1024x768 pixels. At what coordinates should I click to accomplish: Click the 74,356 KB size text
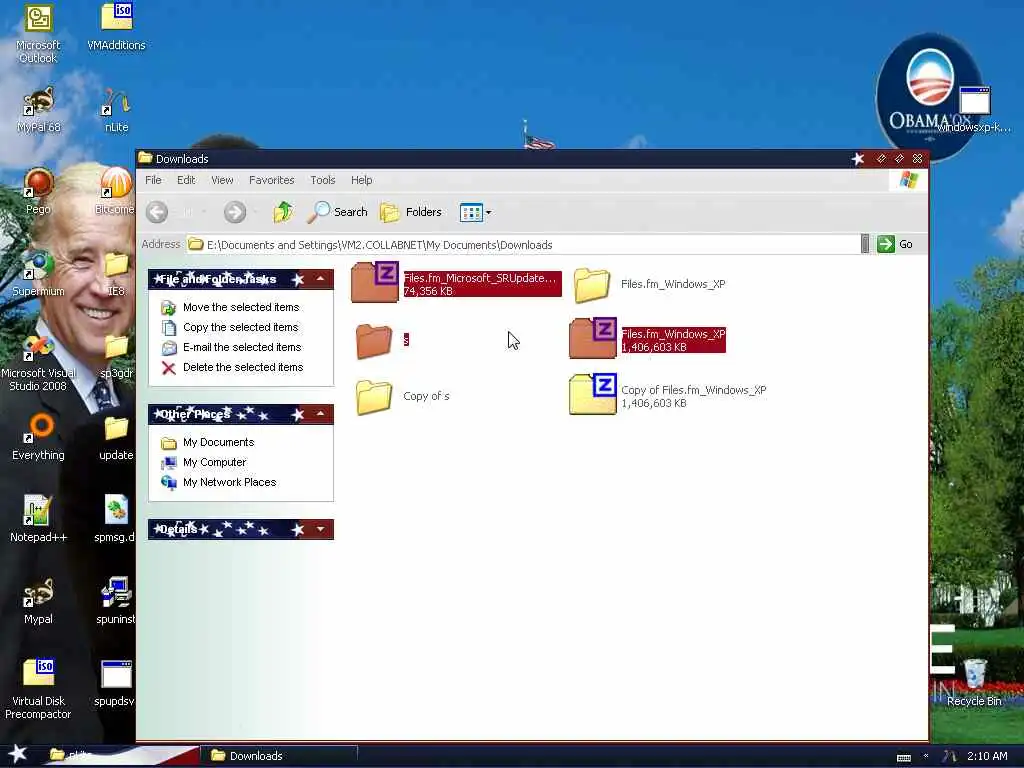(x=428, y=291)
